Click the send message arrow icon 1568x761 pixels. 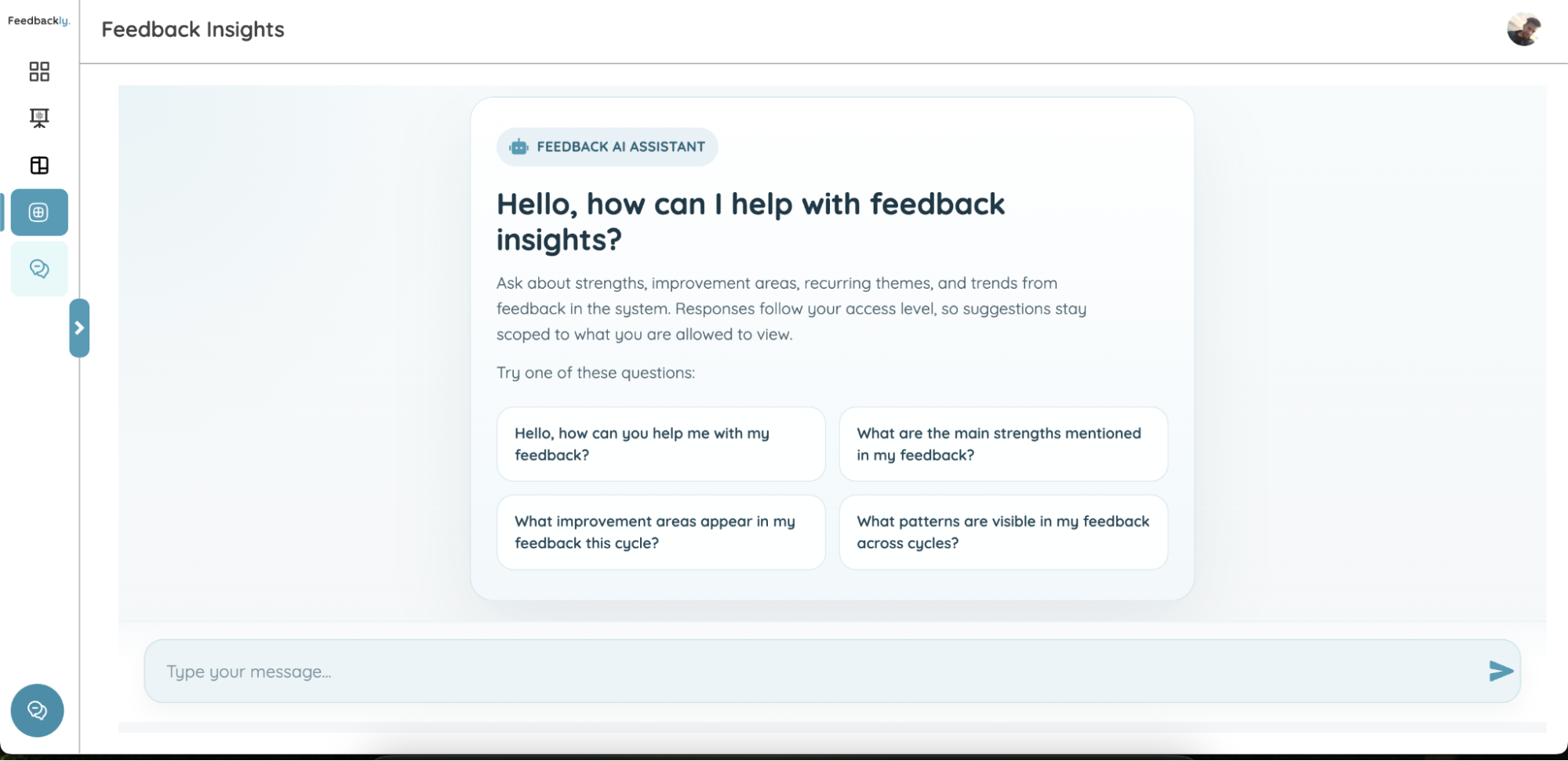[1500, 671]
